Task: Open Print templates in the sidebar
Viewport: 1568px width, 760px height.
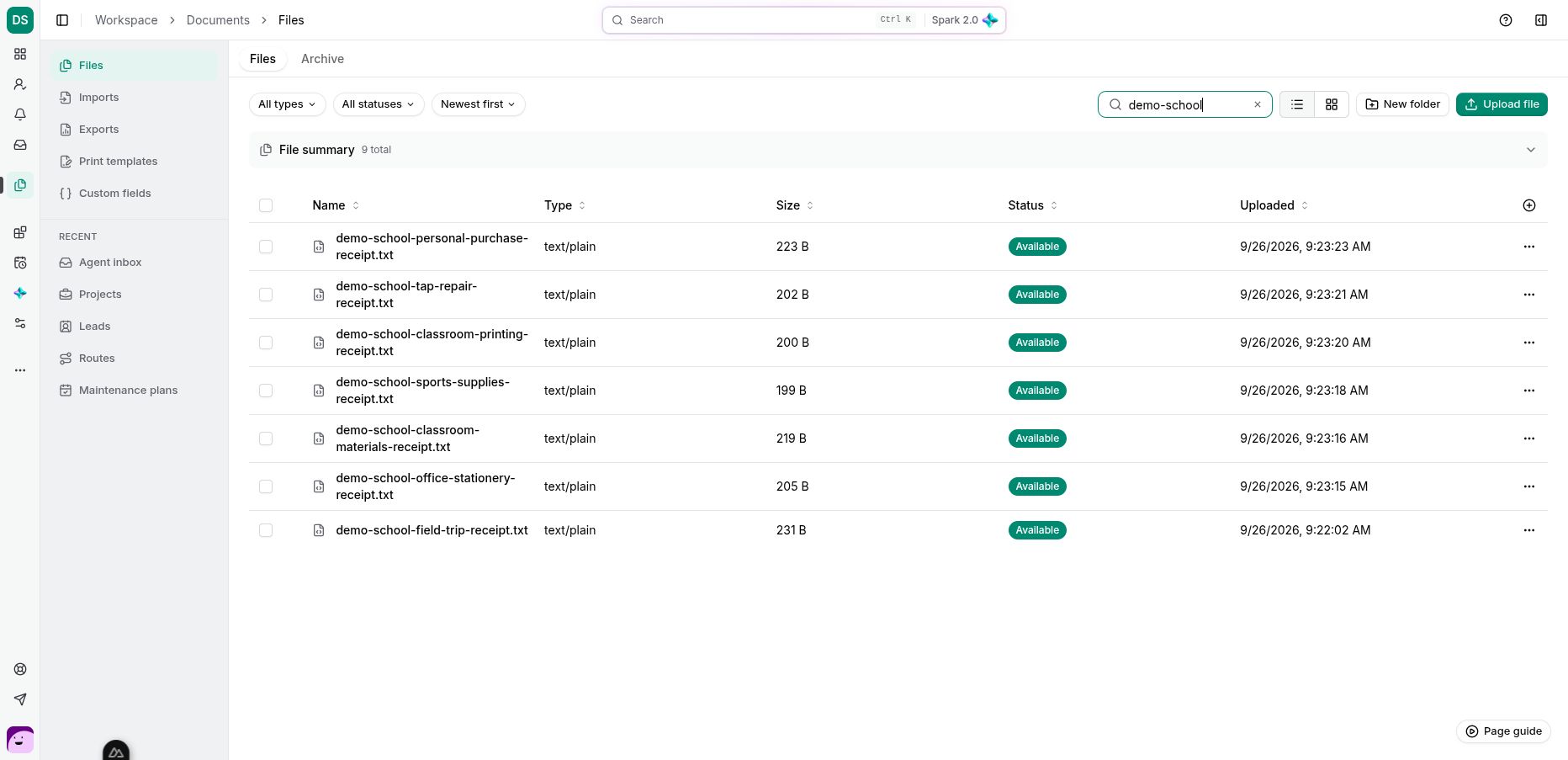Action: point(134,162)
